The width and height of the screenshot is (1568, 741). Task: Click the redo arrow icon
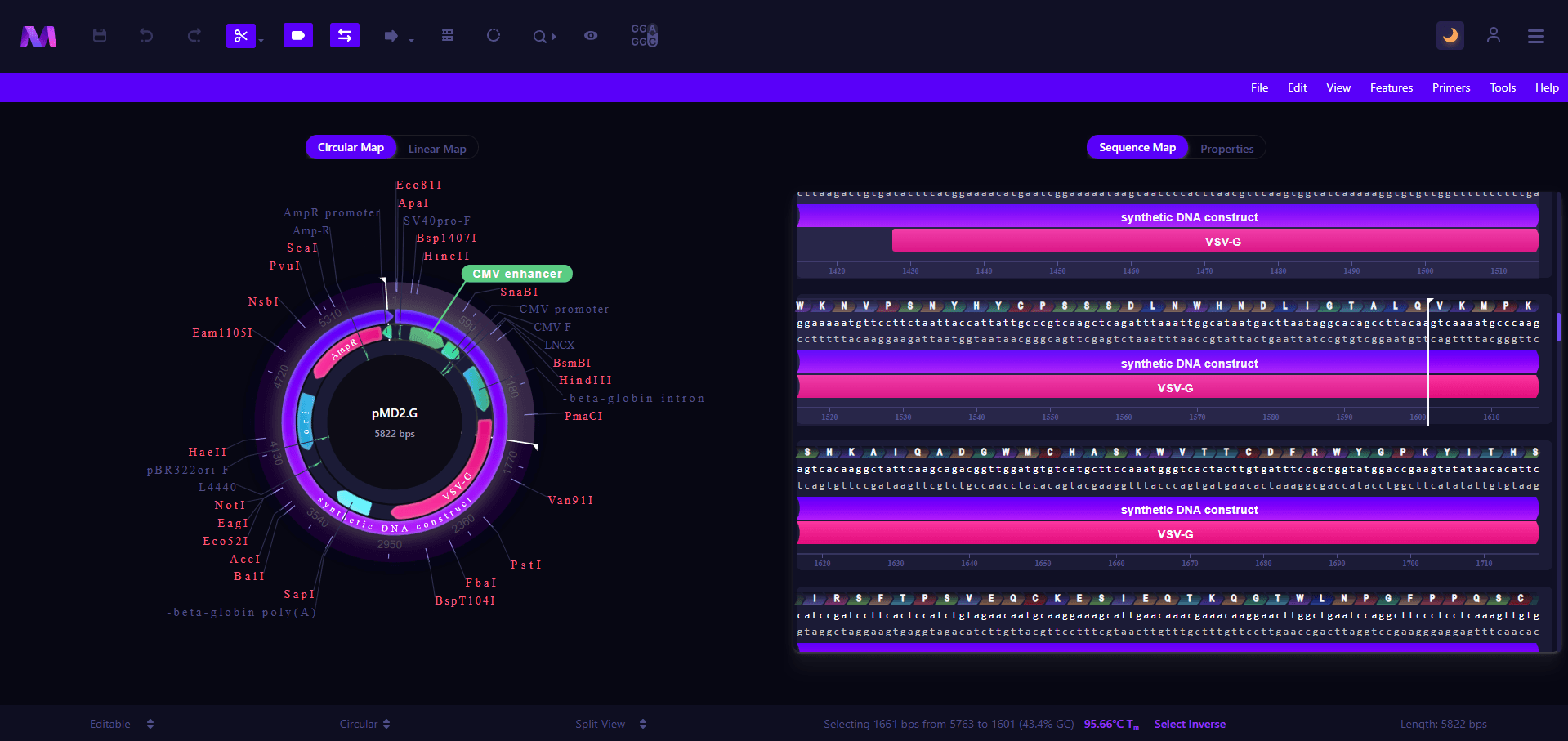[x=194, y=36]
